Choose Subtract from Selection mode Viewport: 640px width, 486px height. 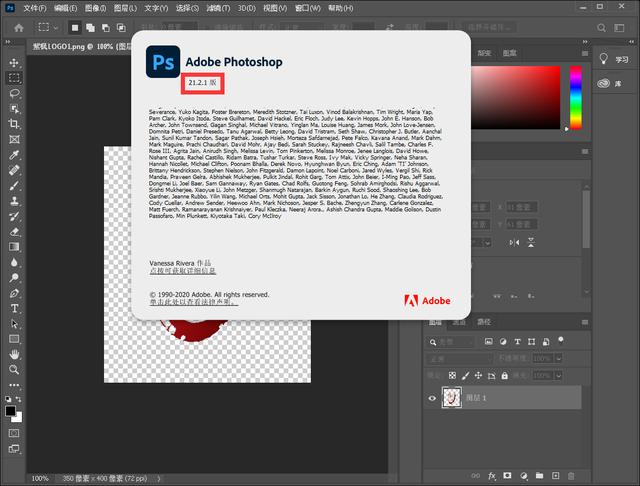(106, 28)
